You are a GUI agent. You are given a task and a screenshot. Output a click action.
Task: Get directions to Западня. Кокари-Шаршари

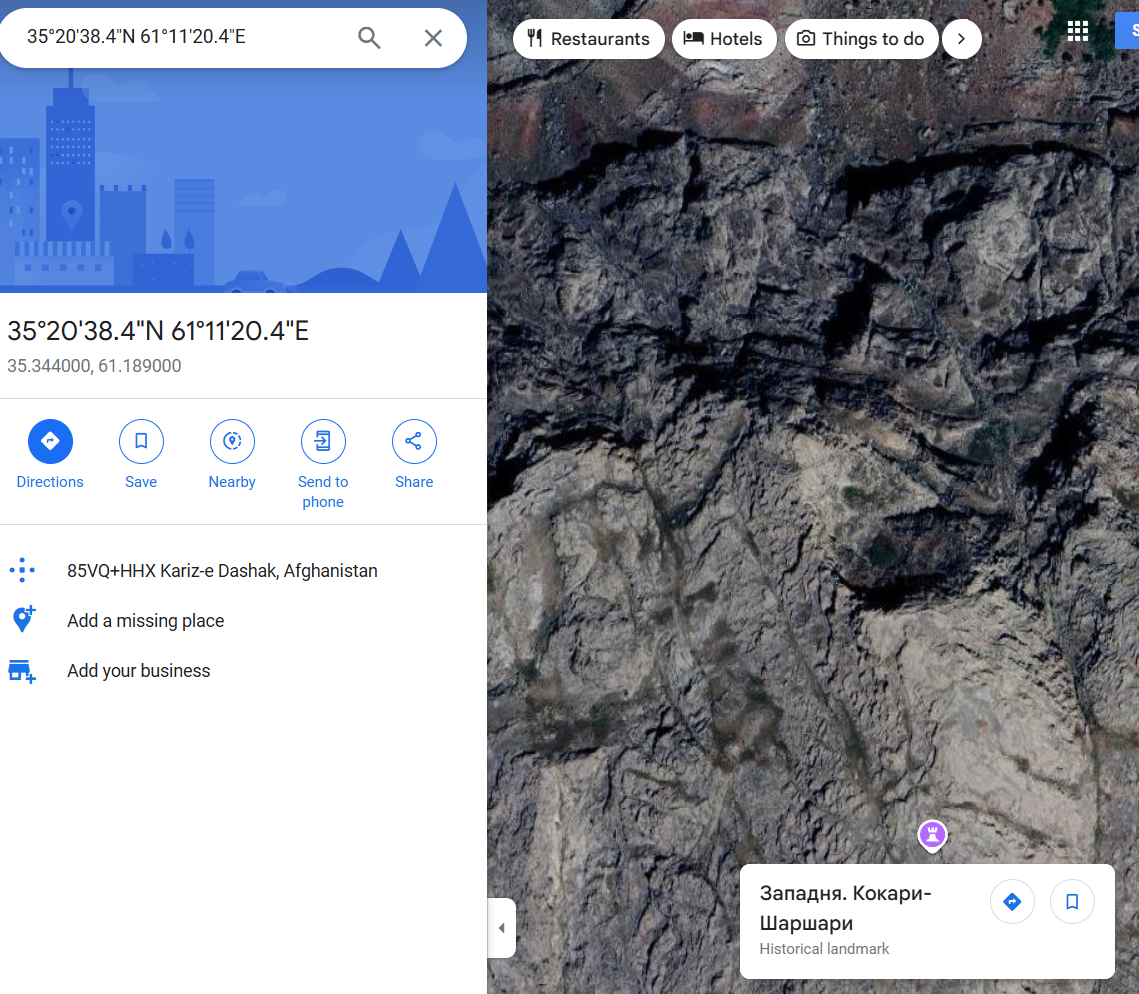[1012, 902]
